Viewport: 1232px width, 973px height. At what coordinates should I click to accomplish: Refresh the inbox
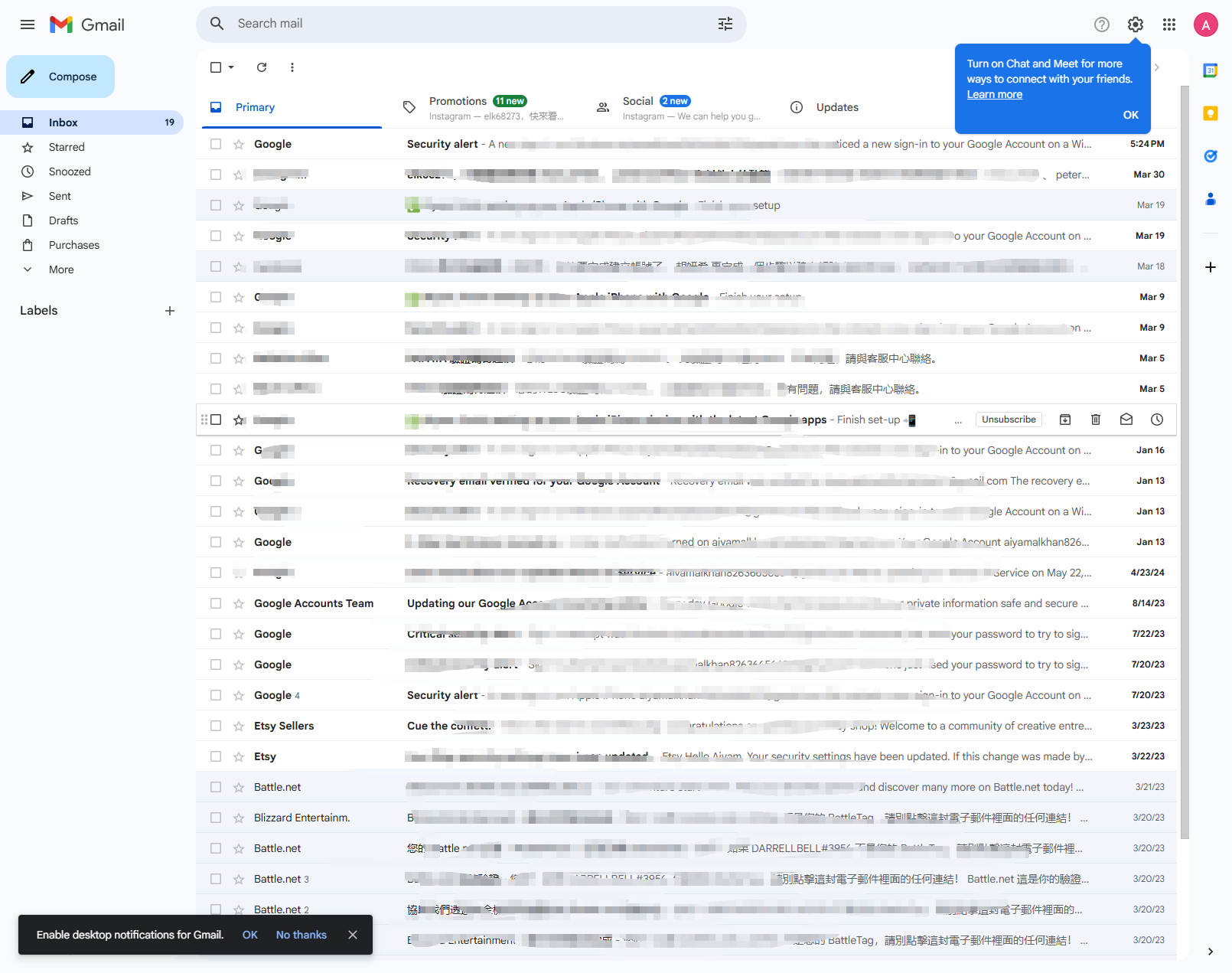(262, 67)
